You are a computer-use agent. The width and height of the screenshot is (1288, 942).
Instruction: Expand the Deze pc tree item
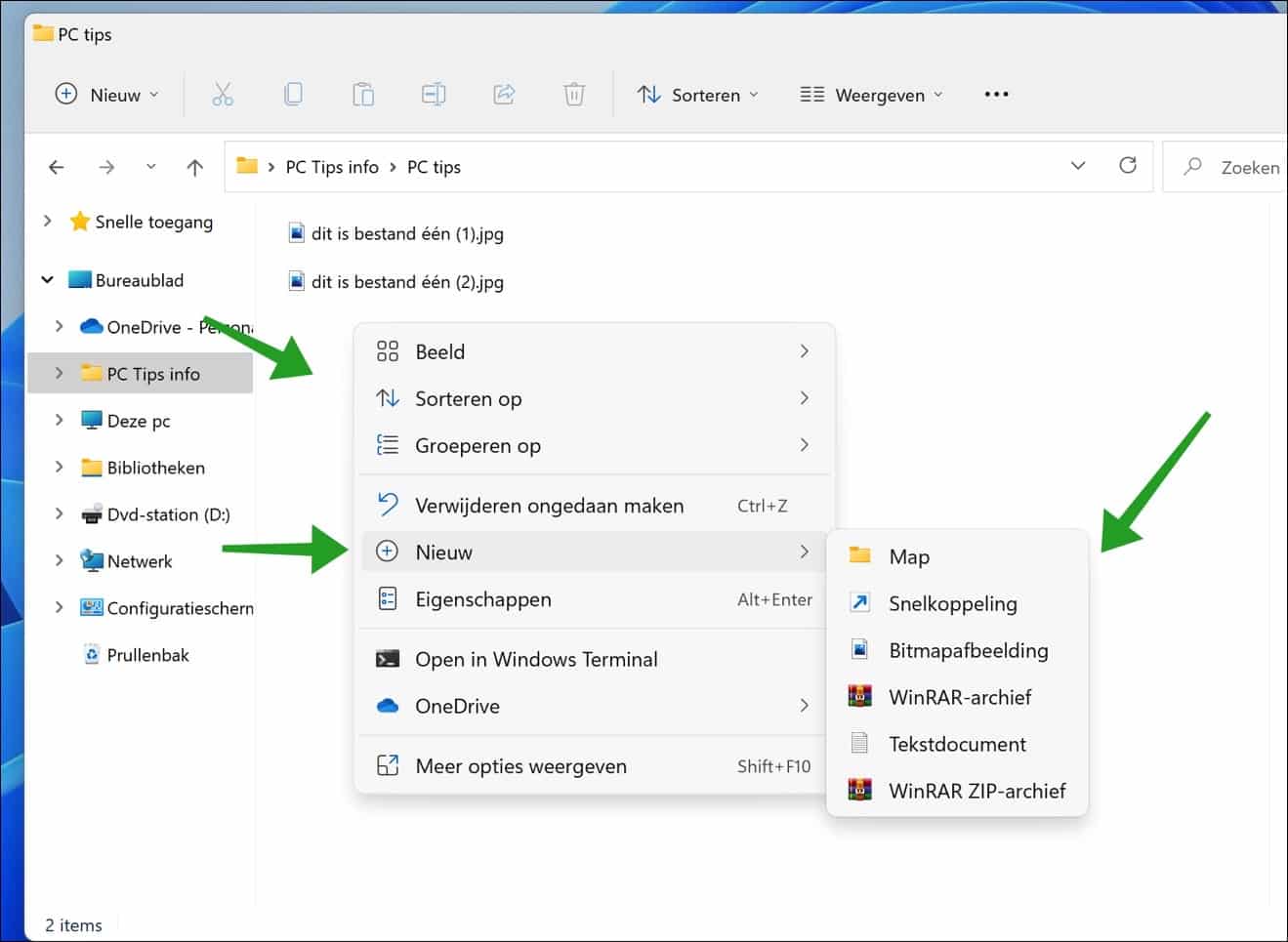[x=59, y=421]
